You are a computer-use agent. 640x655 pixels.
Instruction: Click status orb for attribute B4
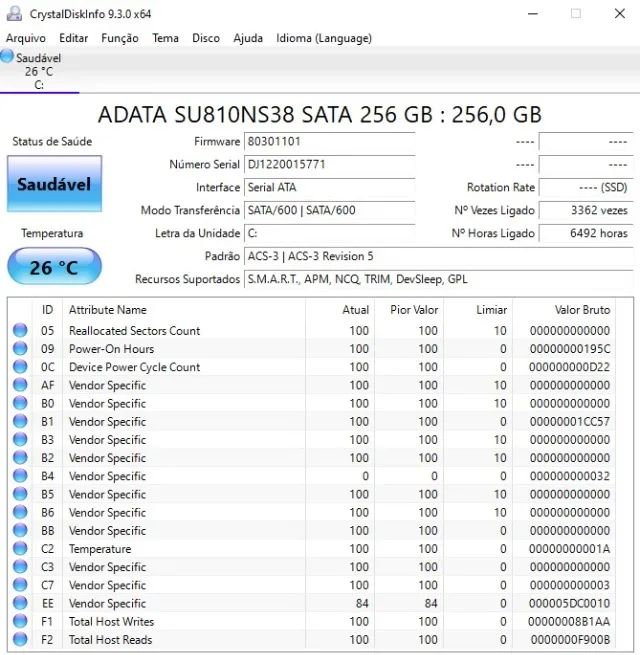(20, 475)
